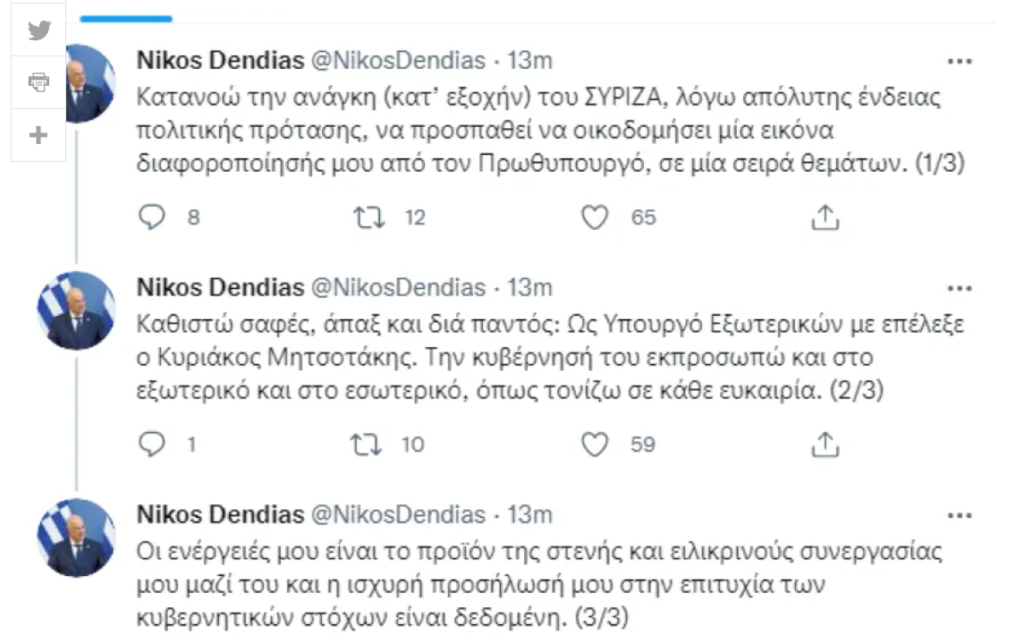Click the print icon in sidebar
The width and height of the screenshot is (1024, 644).
[39, 83]
